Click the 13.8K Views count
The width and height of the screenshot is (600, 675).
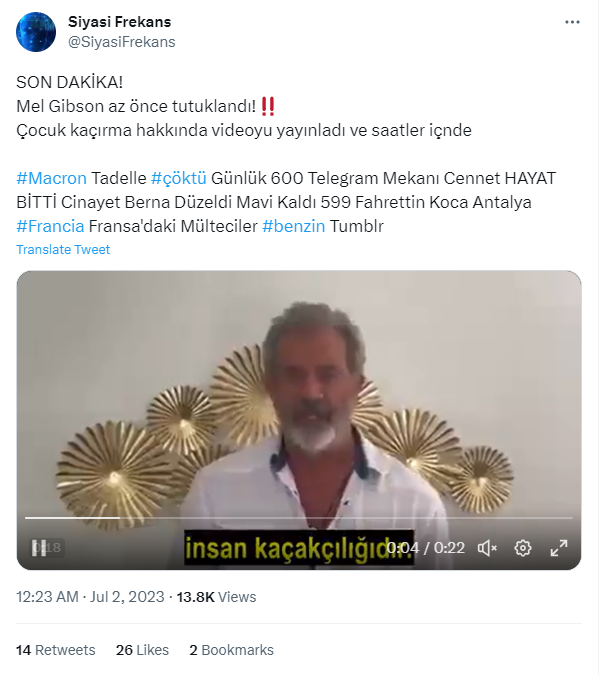pos(216,597)
